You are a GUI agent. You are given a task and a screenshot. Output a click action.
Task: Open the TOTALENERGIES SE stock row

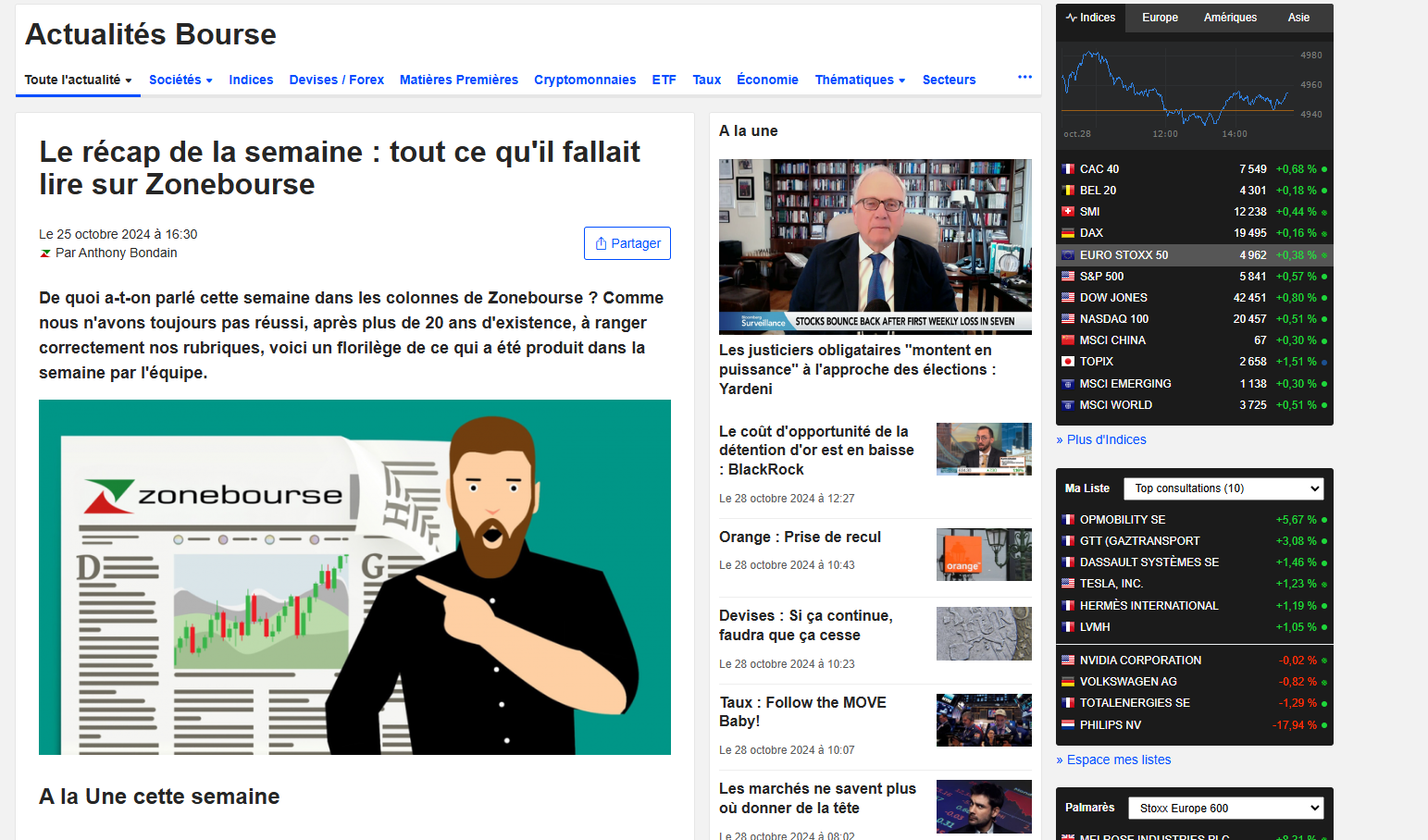pyautogui.click(x=1195, y=703)
